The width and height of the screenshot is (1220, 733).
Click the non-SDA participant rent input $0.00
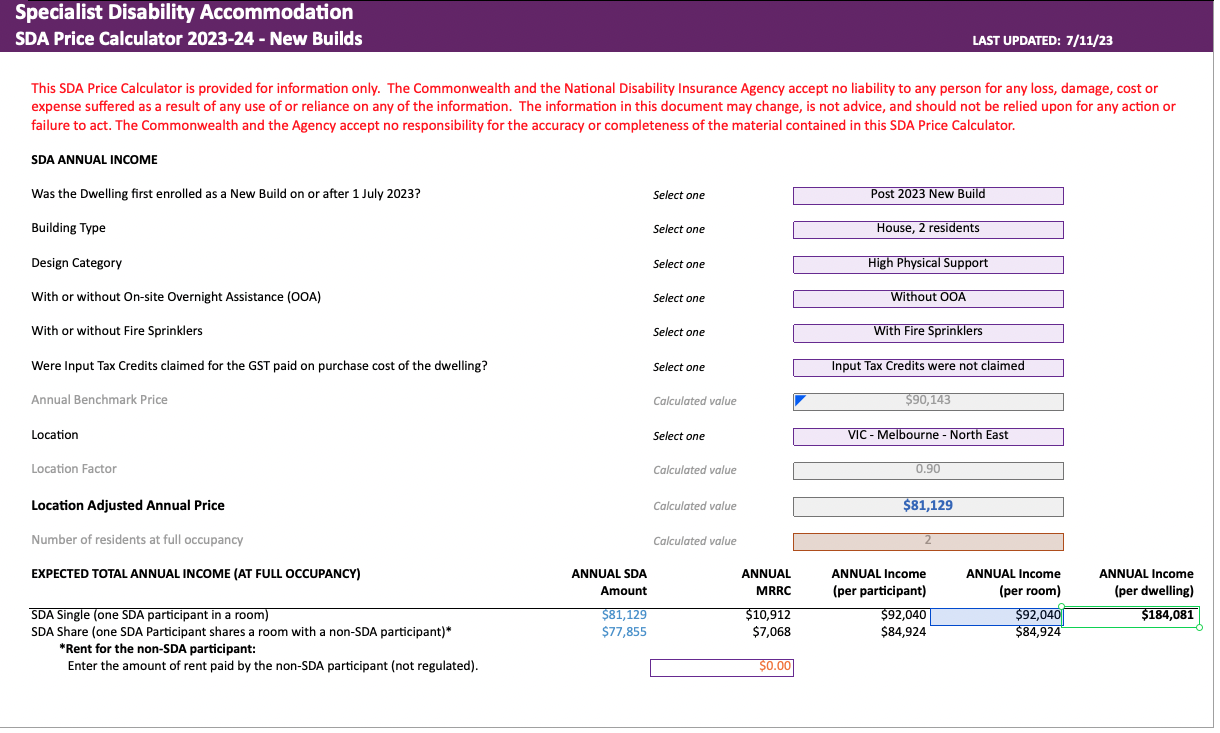[722, 667]
